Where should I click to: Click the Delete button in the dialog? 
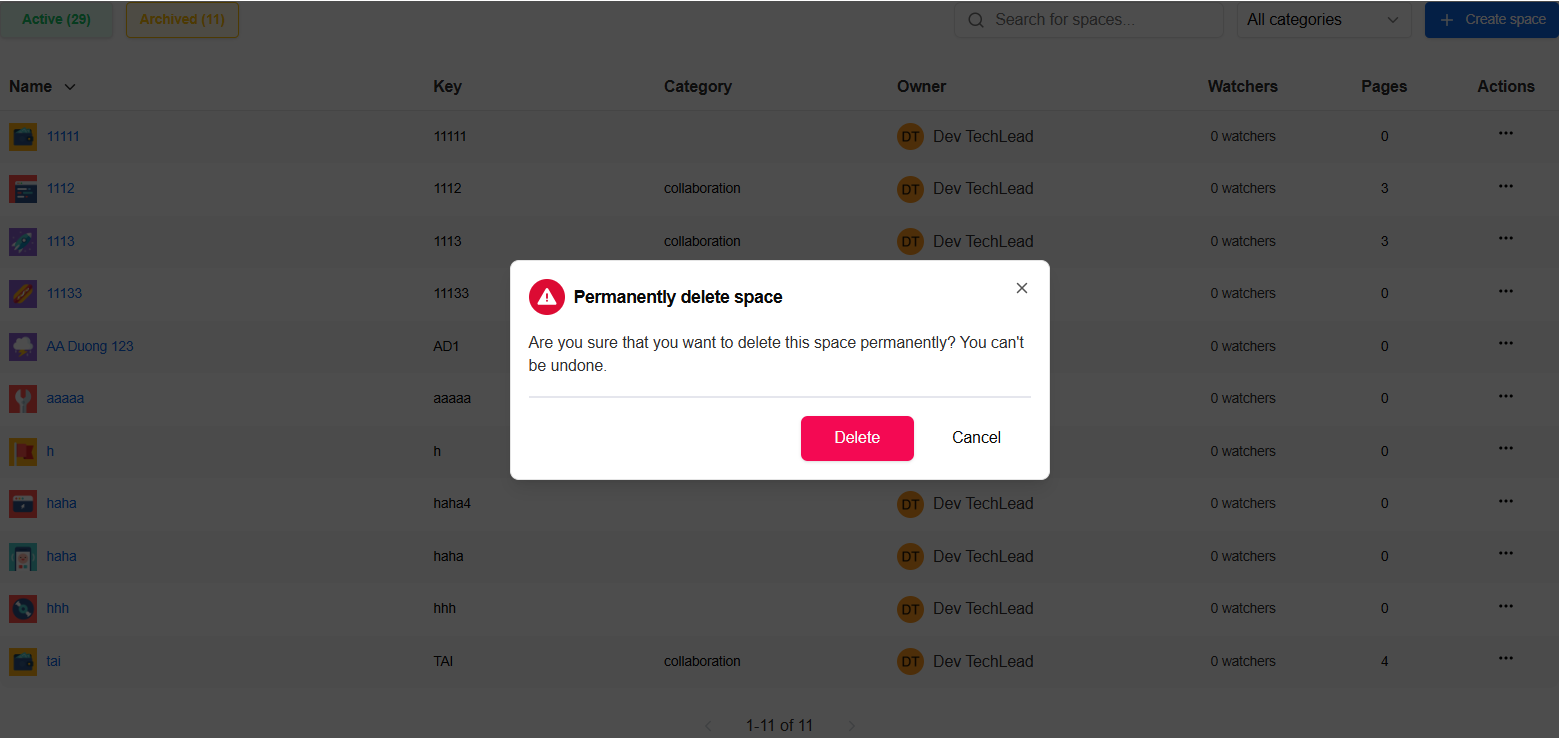click(x=857, y=437)
